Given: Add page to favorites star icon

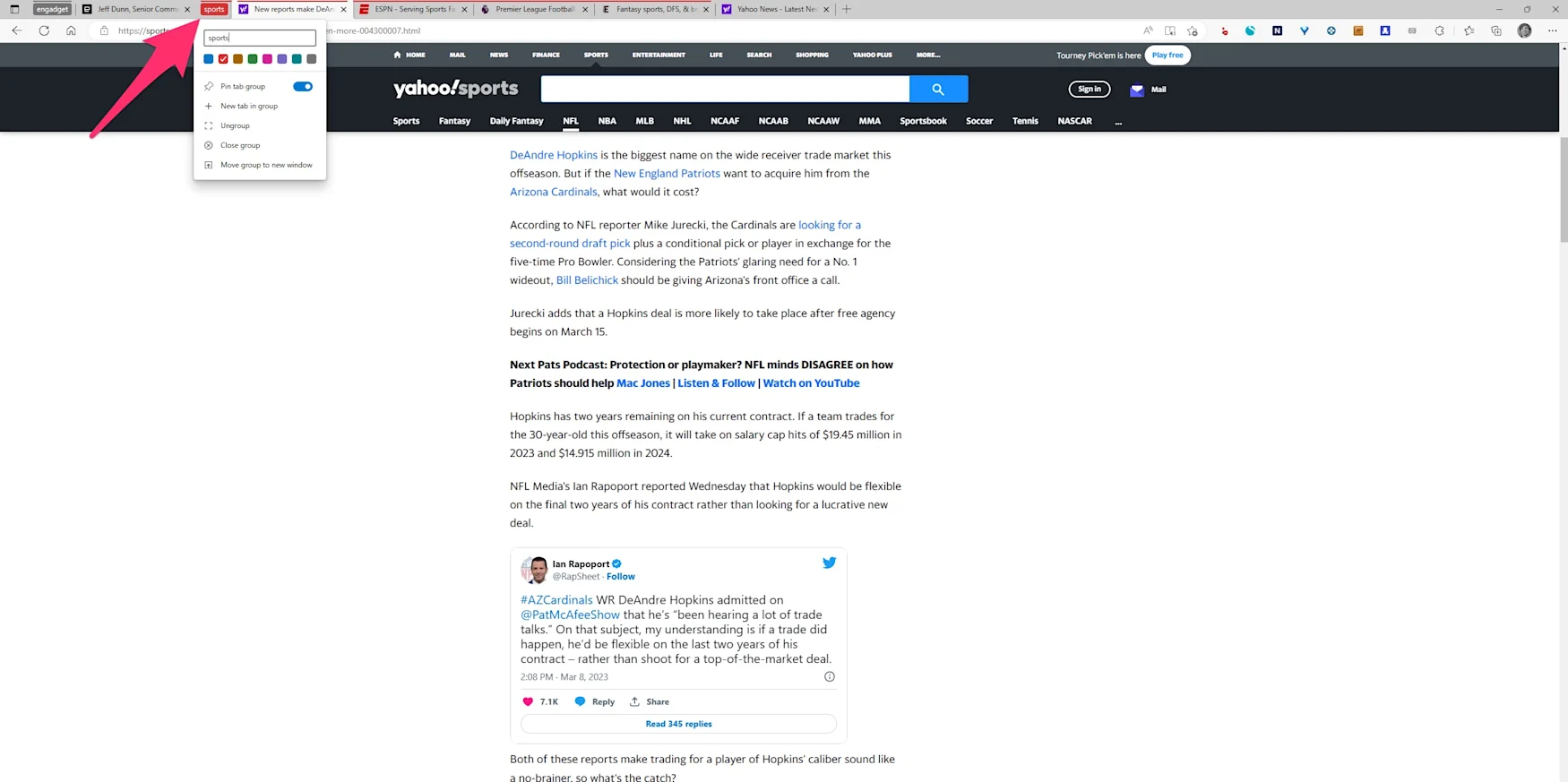Looking at the screenshot, I should pyautogui.click(x=1193, y=30).
